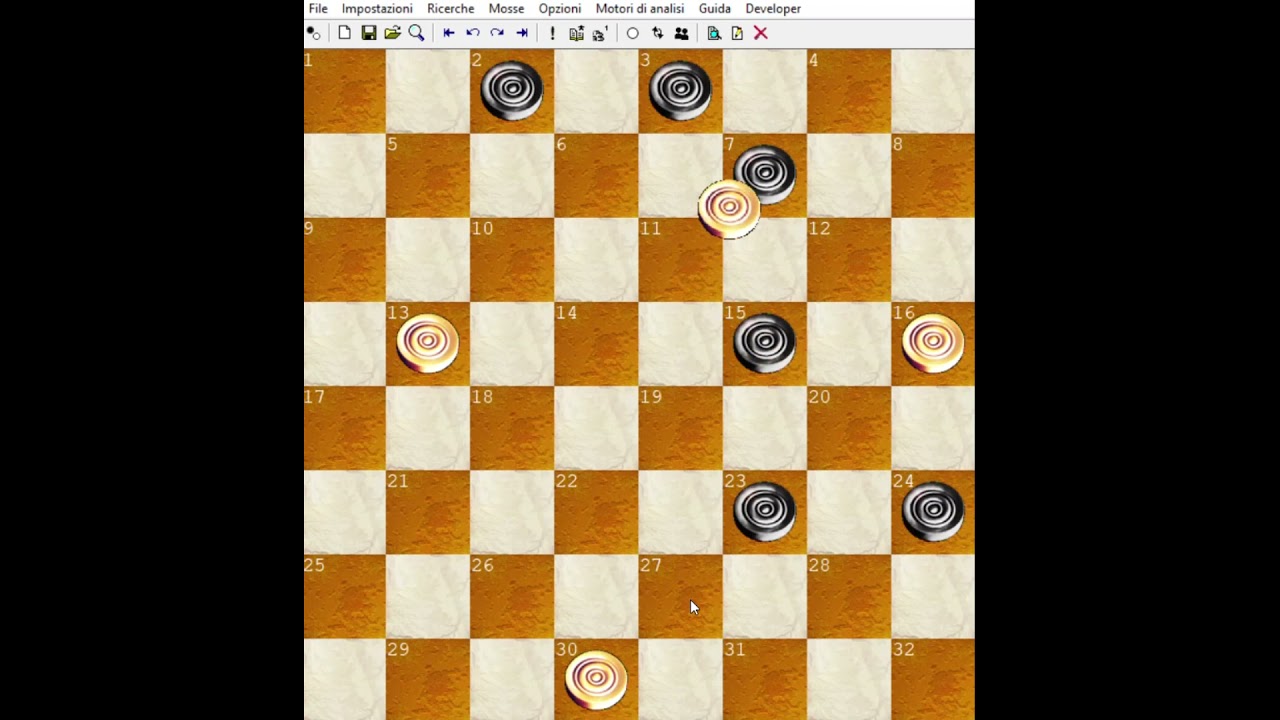Click empty square 5 on the board
This screenshot has height=720, width=1280.
tap(428, 175)
